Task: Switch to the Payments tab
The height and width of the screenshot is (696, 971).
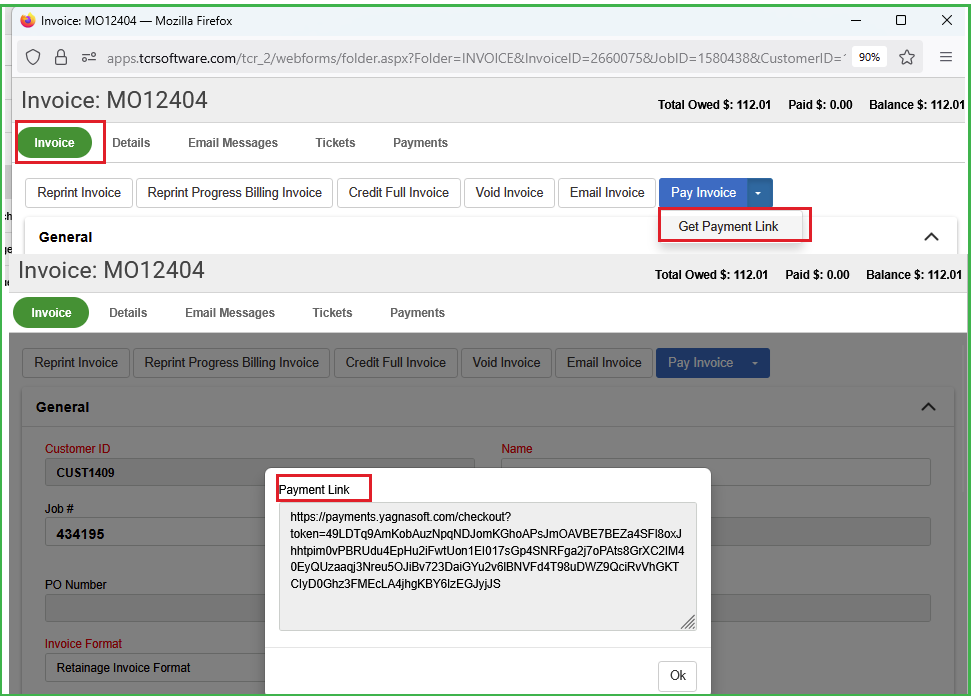Action: [x=420, y=143]
